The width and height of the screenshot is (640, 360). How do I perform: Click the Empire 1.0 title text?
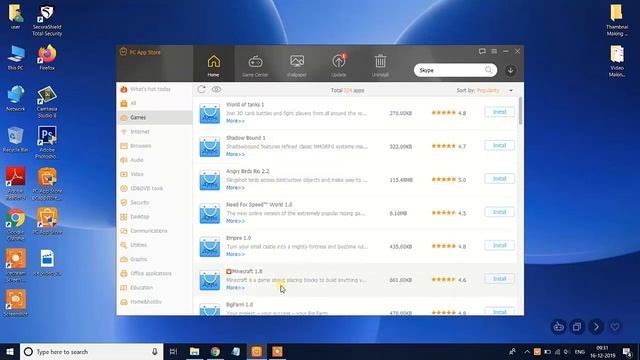[238, 238]
